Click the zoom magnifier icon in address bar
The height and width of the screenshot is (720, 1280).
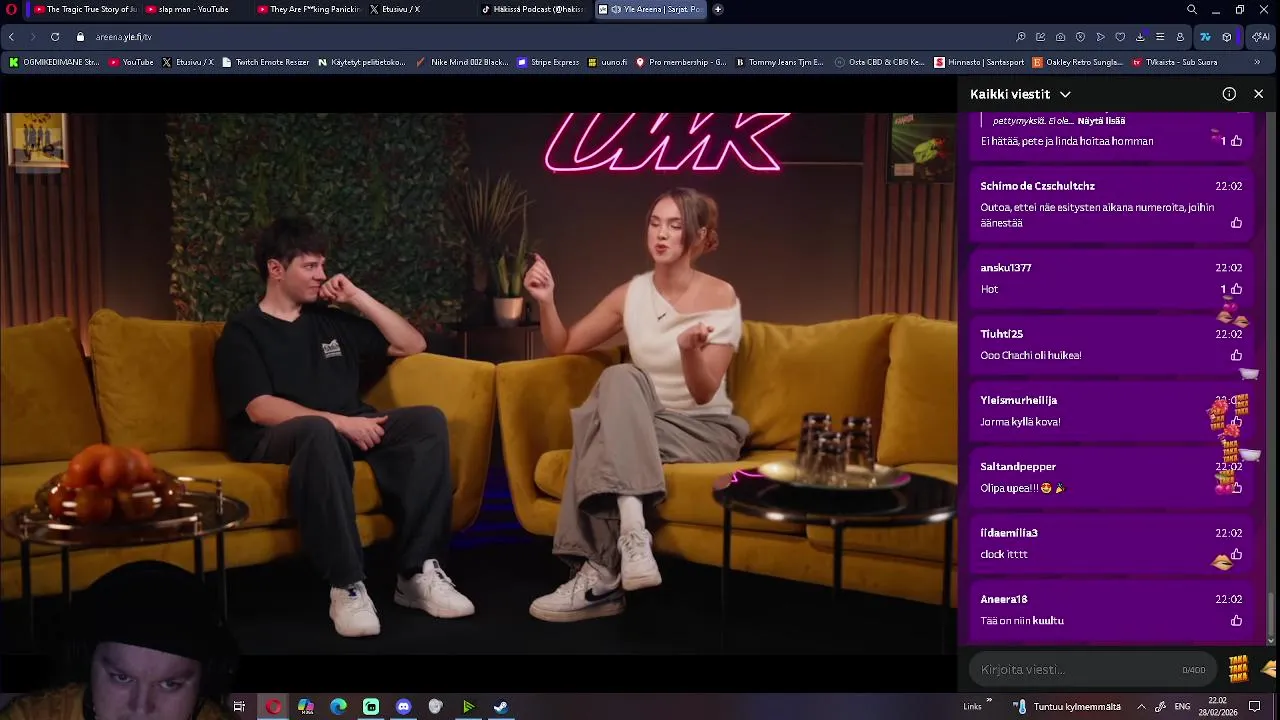pos(1021,37)
